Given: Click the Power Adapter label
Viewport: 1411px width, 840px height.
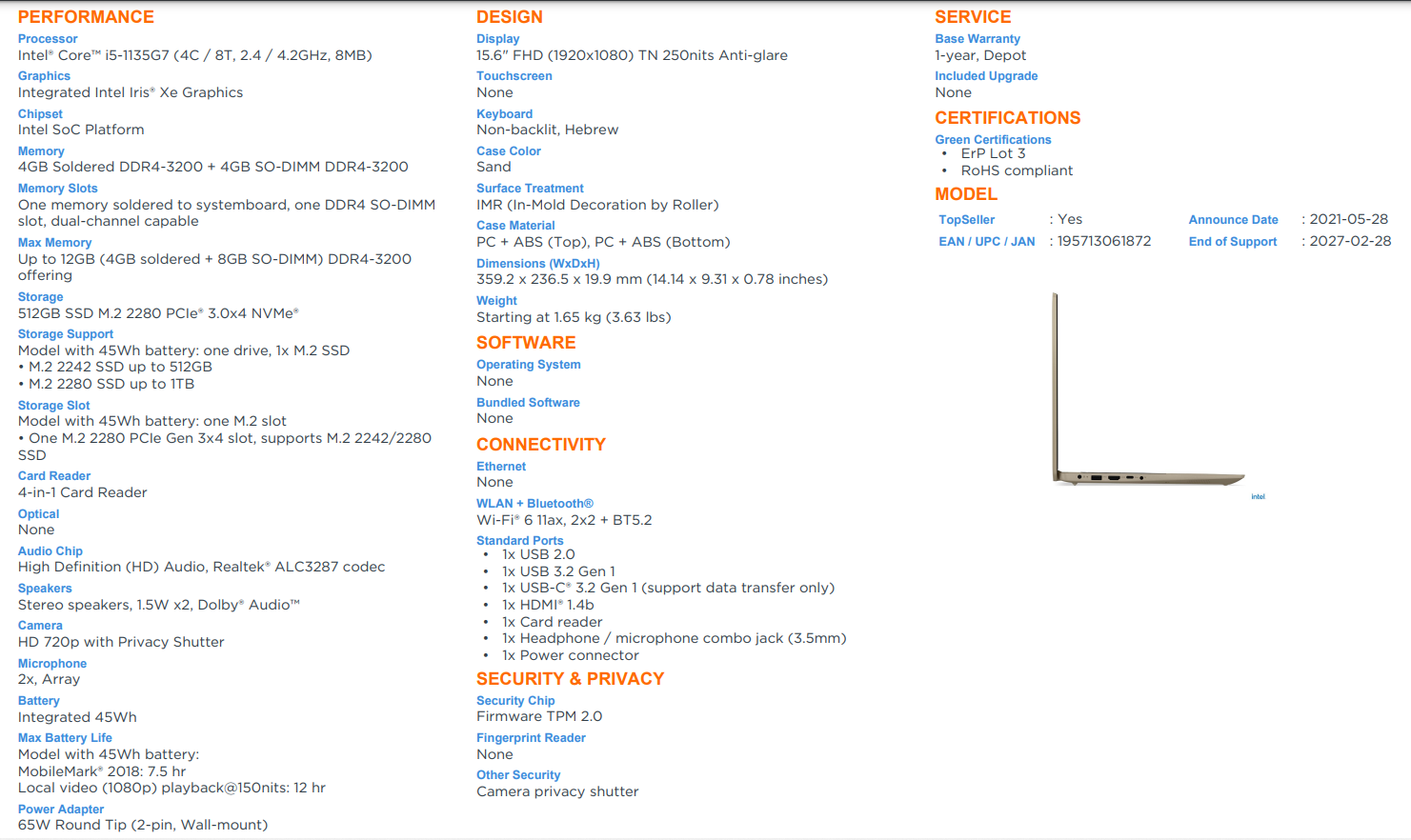Looking at the screenshot, I should tap(61, 810).
